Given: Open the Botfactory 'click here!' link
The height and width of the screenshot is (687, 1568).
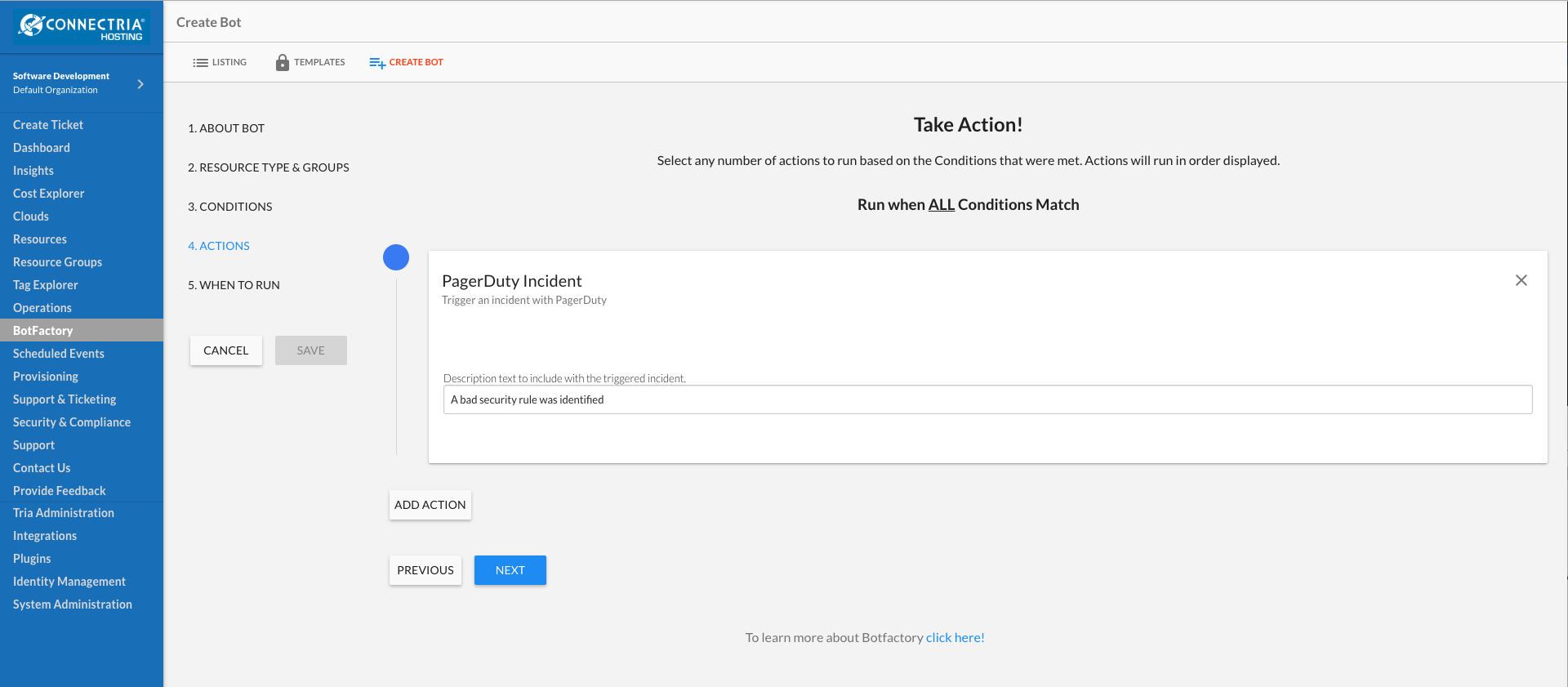Looking at the screenshot, I should (x=955, y=637).
